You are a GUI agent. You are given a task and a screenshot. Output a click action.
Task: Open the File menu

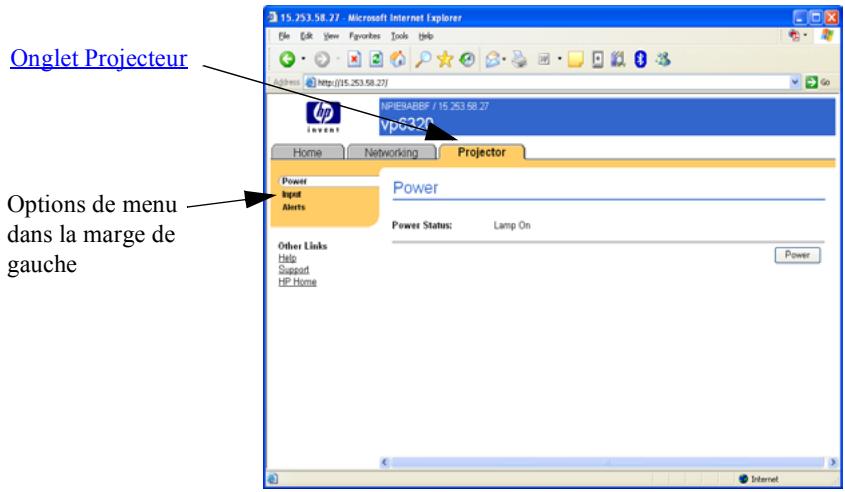tap(284, 36)
